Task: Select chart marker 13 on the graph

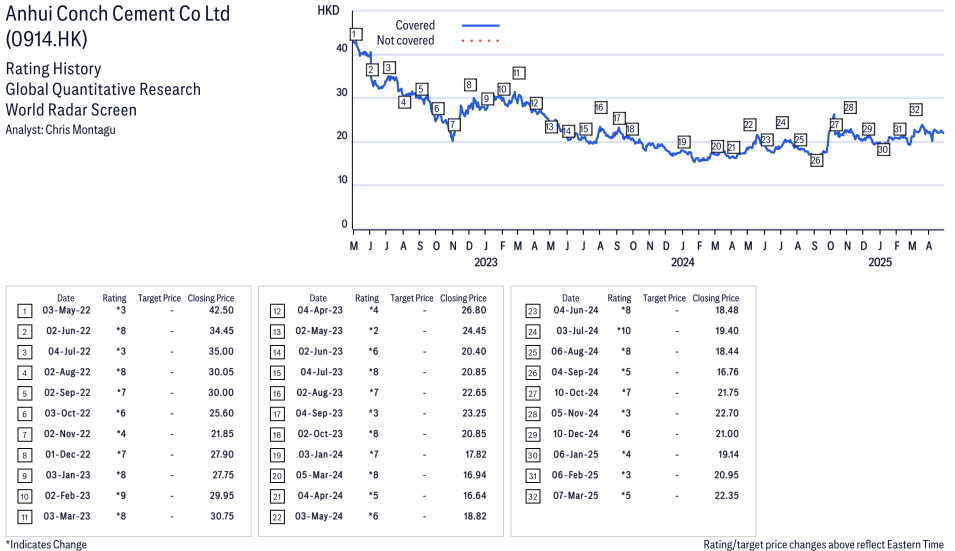Action: click(x=551, y=127)
